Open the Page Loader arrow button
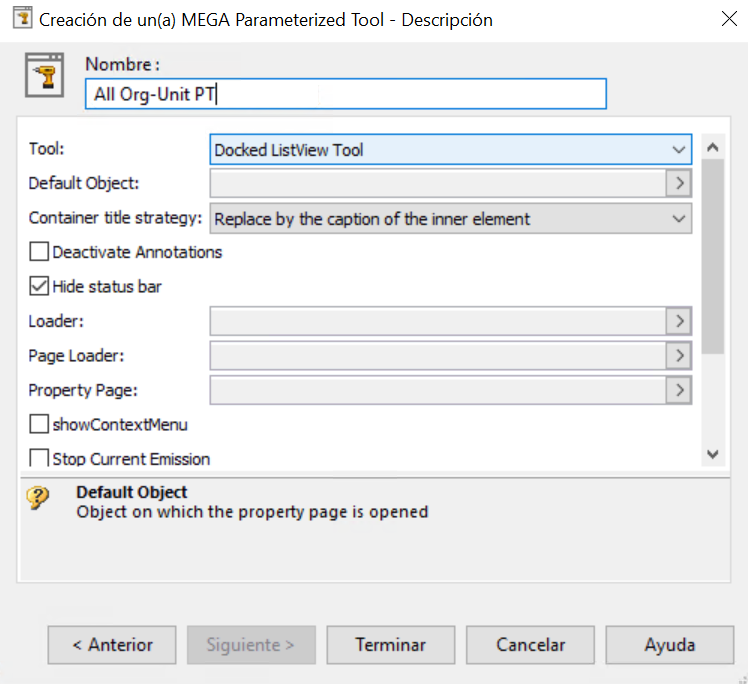The width and height of the screenshot is (748, 684). (679, 355)
